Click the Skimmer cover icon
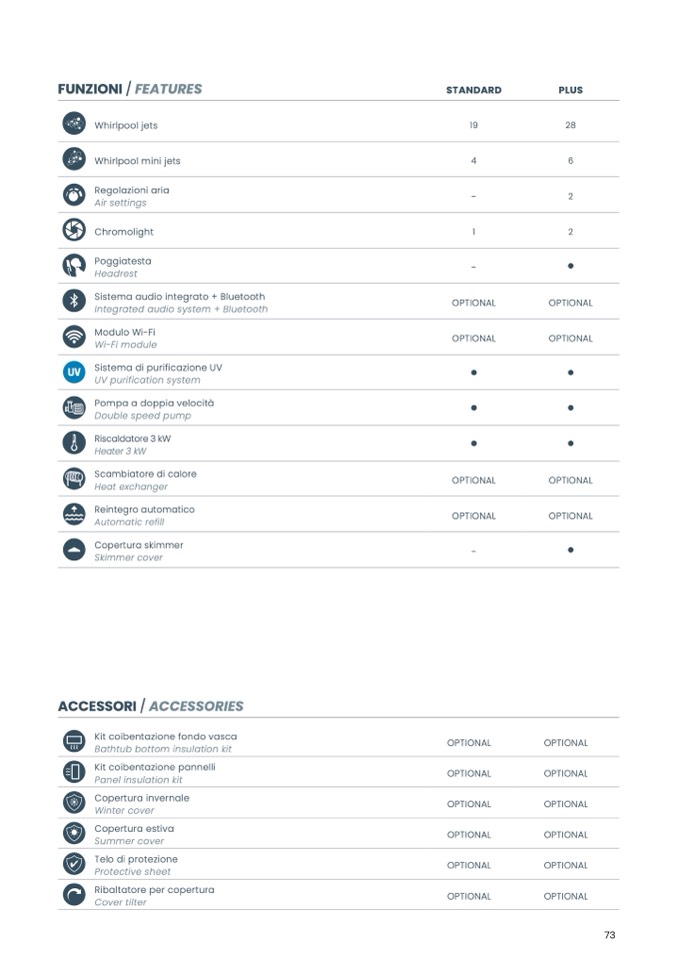The image size is (678, 959). click(73, 550)
